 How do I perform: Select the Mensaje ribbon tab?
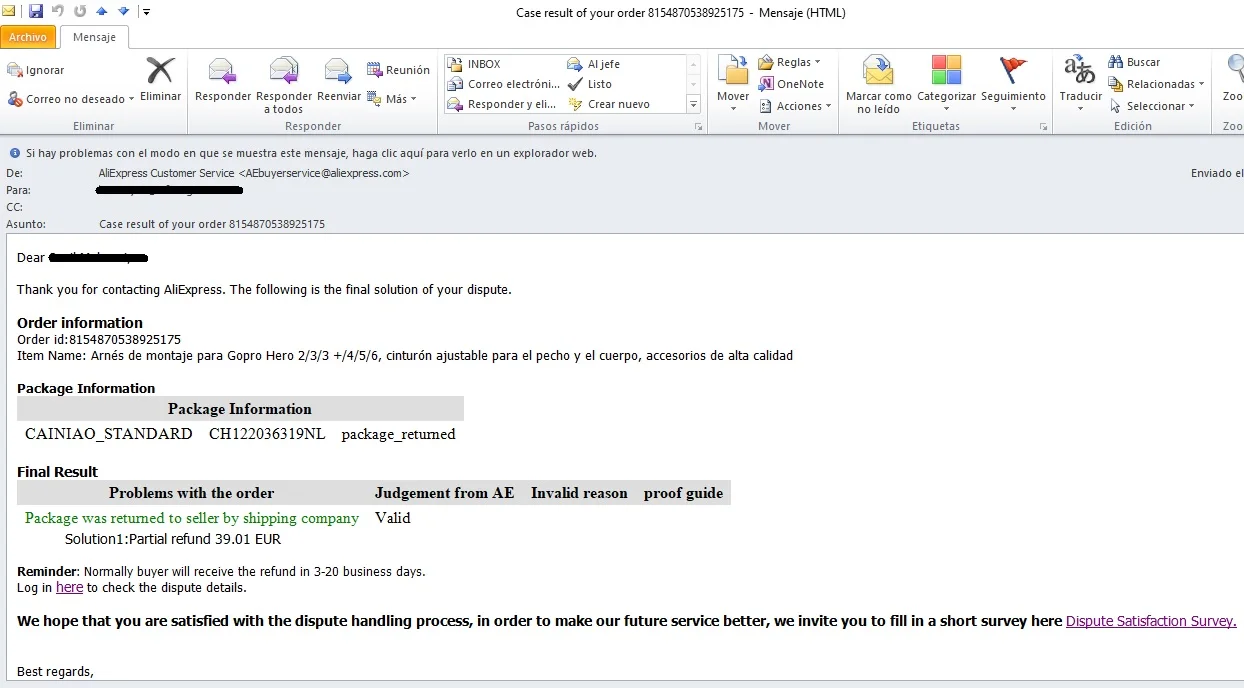tap(94, 37)
